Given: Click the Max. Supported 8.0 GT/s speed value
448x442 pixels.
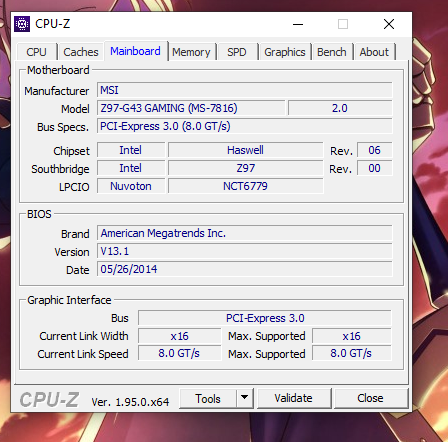Looking at the screenshot, I should tap(352, 353).
